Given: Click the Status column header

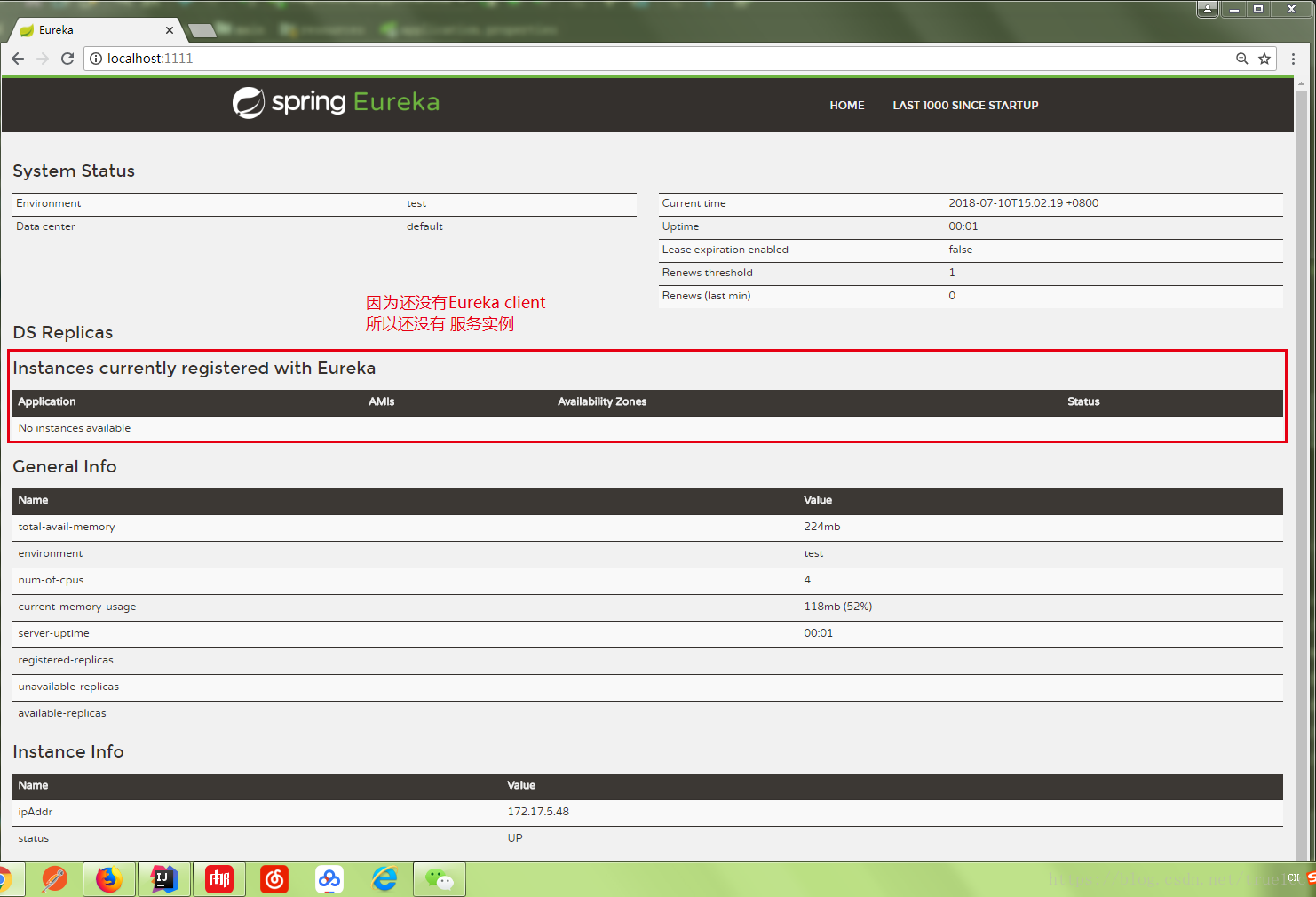Looking at the screenshot, I should point(1083,401).
